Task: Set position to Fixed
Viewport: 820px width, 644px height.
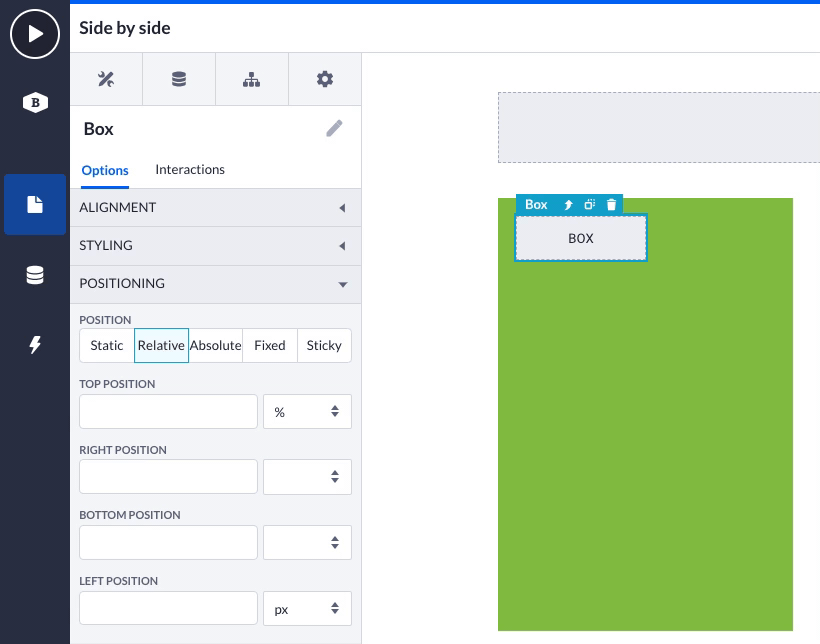Action: (x=270, y=345)
